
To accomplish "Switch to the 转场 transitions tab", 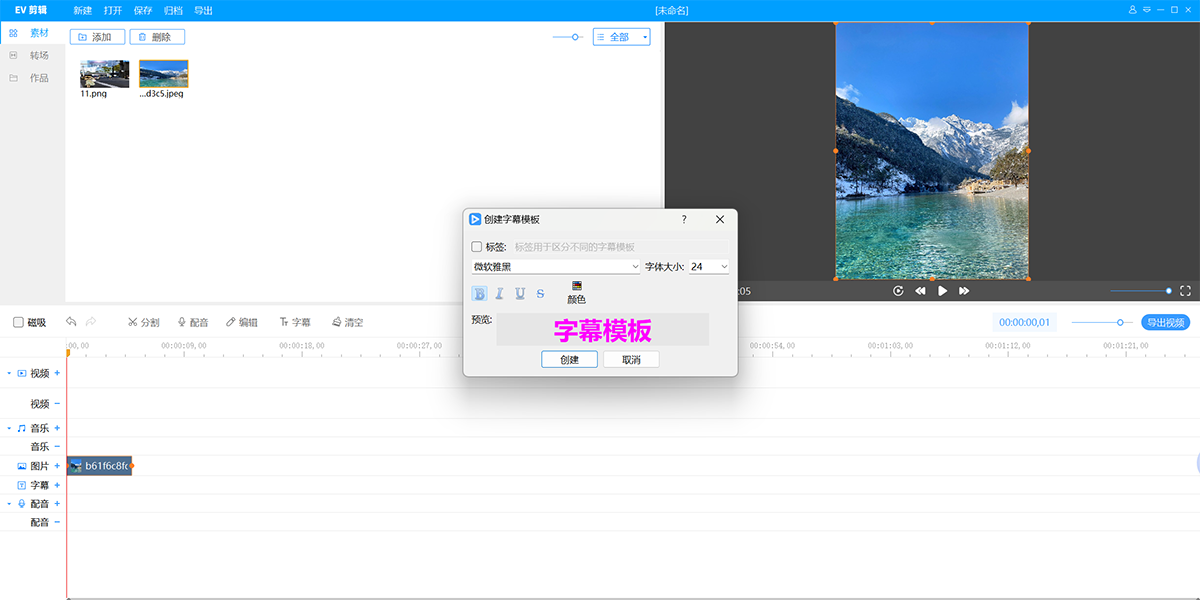I will 38,55.
